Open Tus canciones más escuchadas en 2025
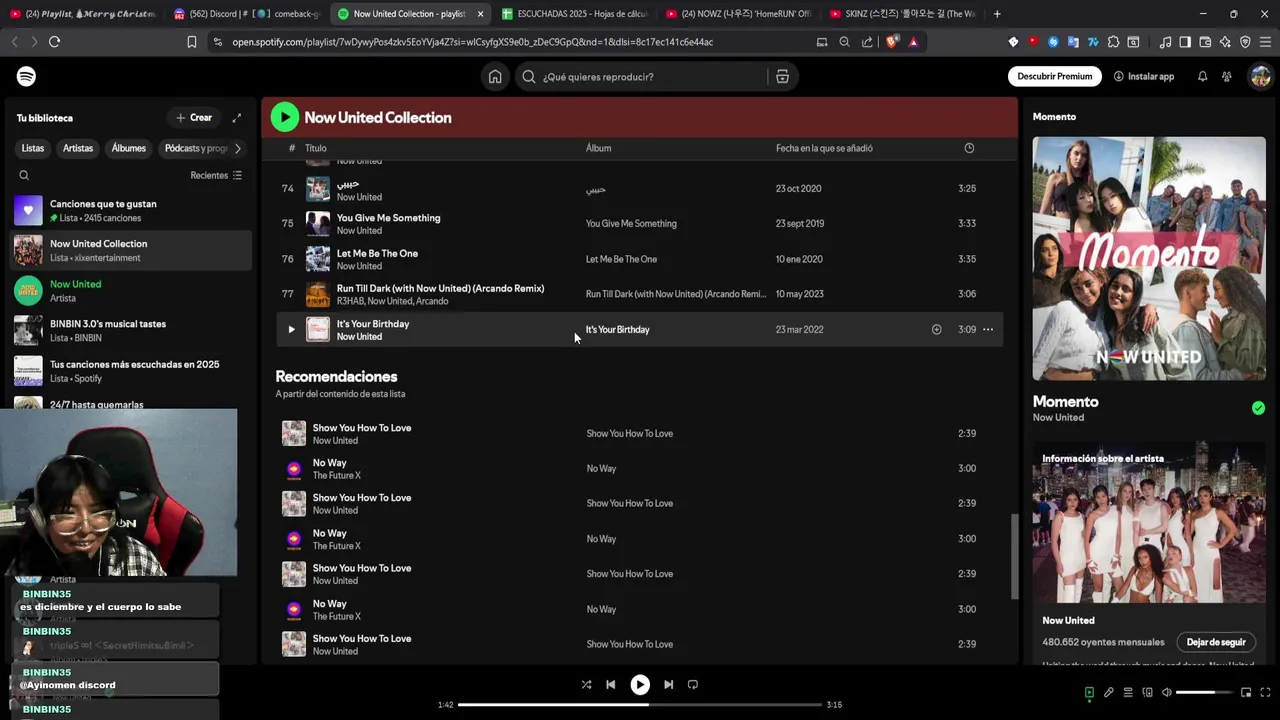The width and height of the screenshot is (1280, 720). (x=131, y=371)
